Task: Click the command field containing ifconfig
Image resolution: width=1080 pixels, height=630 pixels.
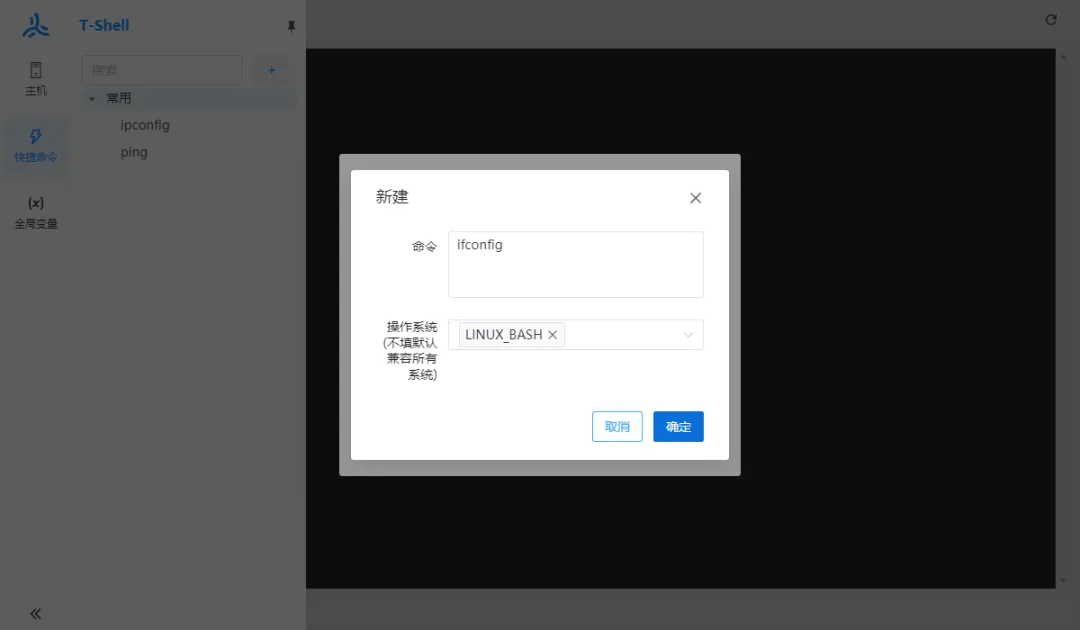Action: [575, 263]
